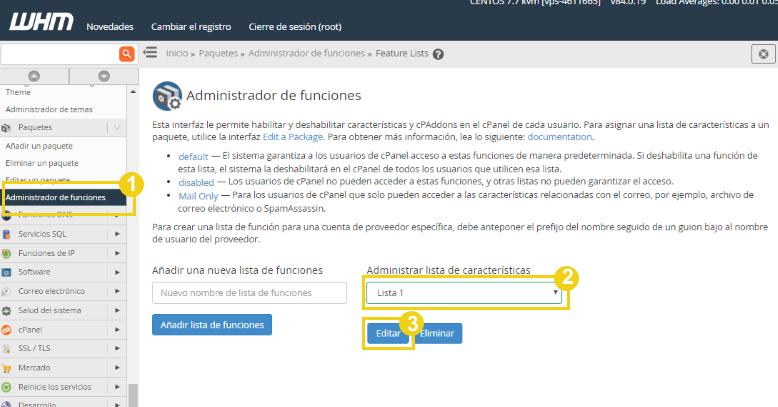The image size is (778, 407).
Task: Open Cambiar el registro menu item
Action: click(x=191, y=27)
